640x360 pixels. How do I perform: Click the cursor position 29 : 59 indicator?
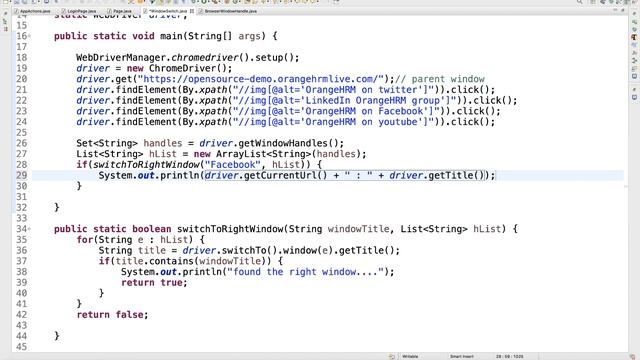[x=509, y=356]
